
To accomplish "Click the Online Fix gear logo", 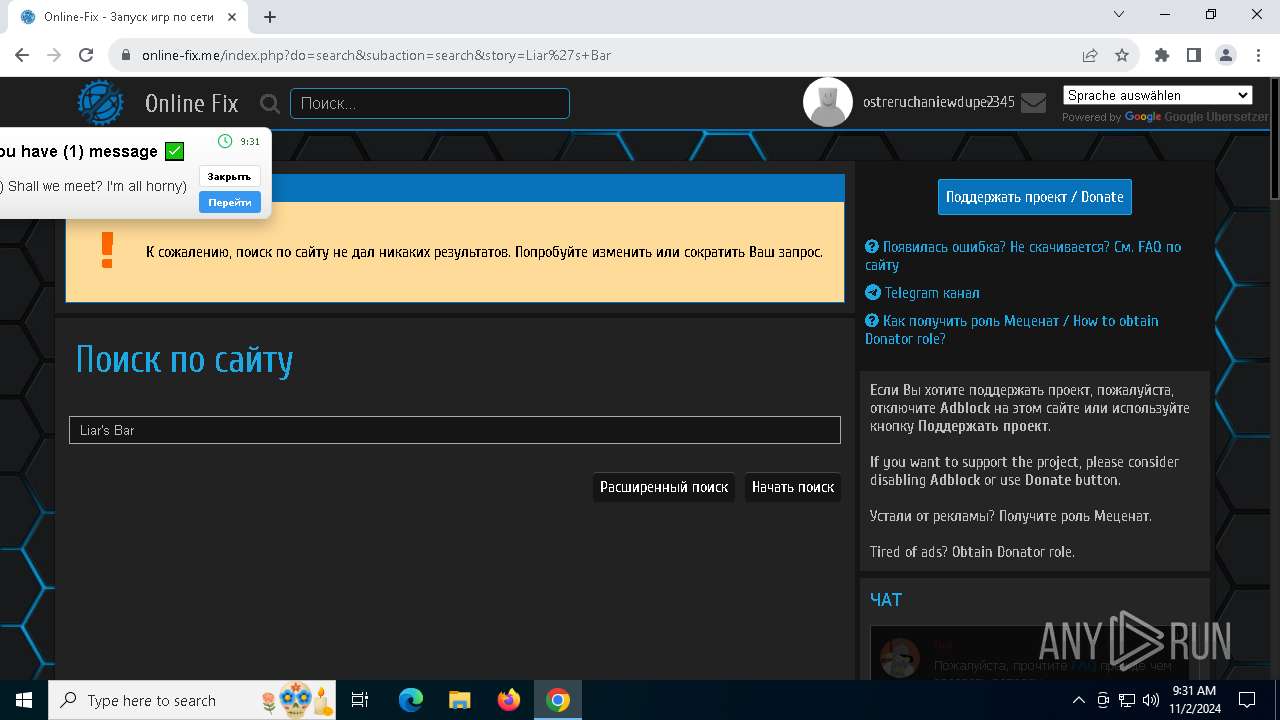I will 101,103.
